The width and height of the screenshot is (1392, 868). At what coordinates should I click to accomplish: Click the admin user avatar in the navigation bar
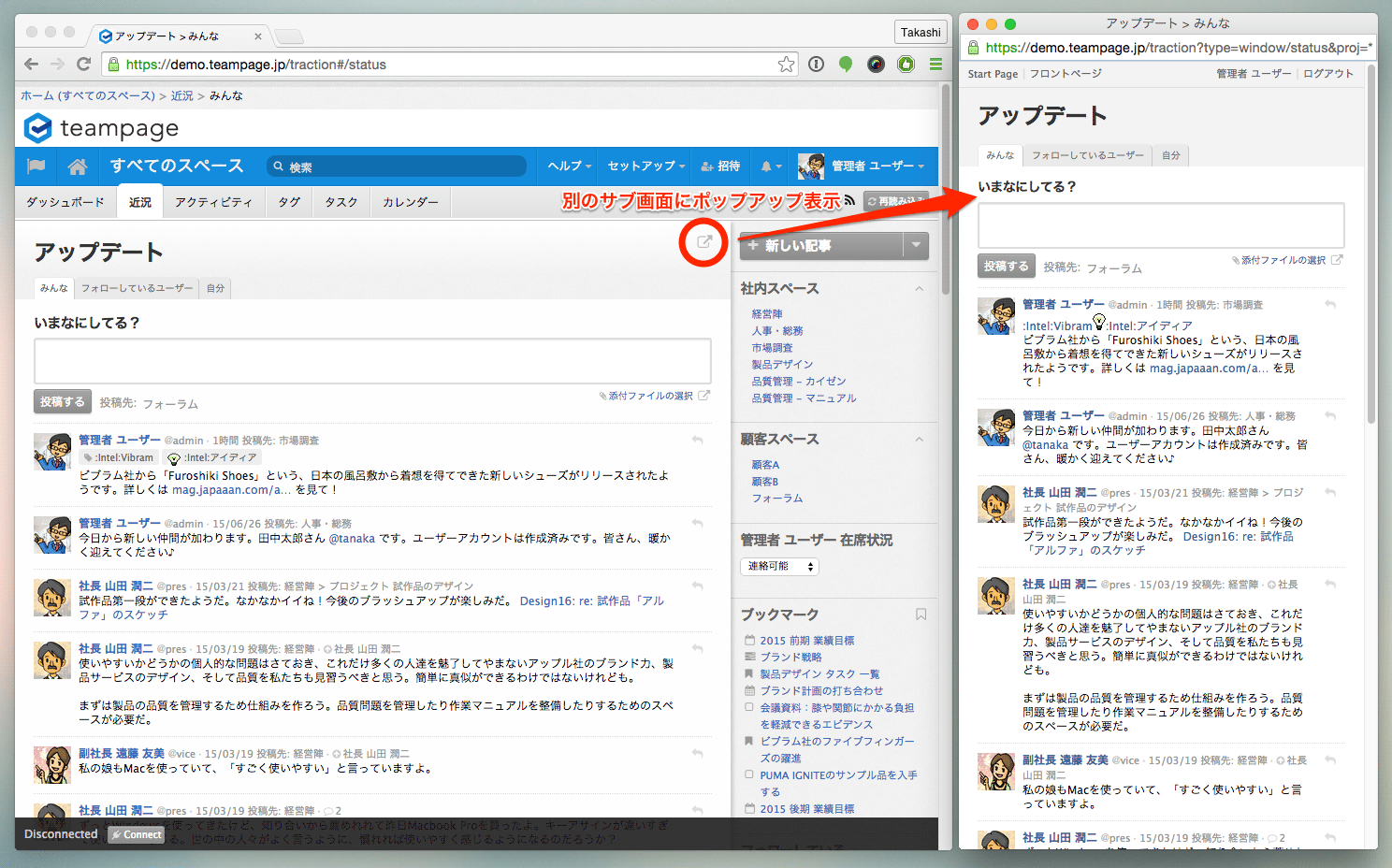click(x=811, y=166)
